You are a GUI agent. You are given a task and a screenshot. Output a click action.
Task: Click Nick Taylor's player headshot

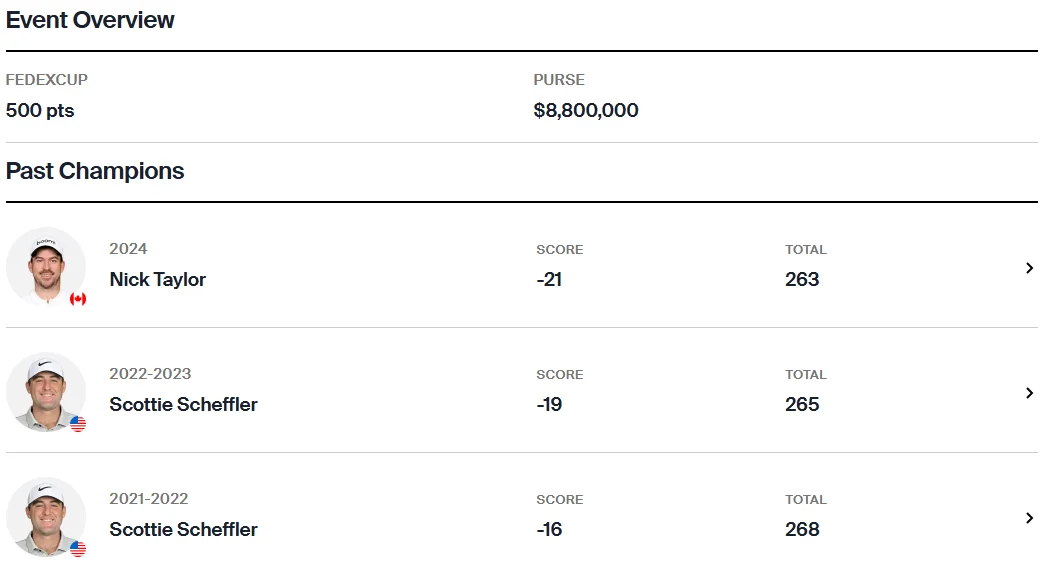pyautogui.click(x=46, y=267)
